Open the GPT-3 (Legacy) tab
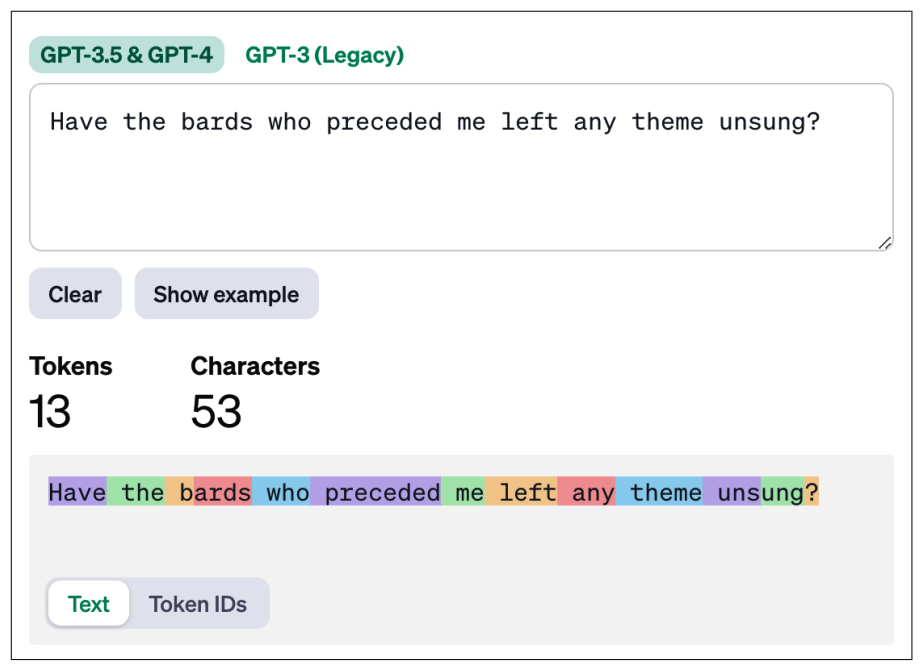 [325, 55]
